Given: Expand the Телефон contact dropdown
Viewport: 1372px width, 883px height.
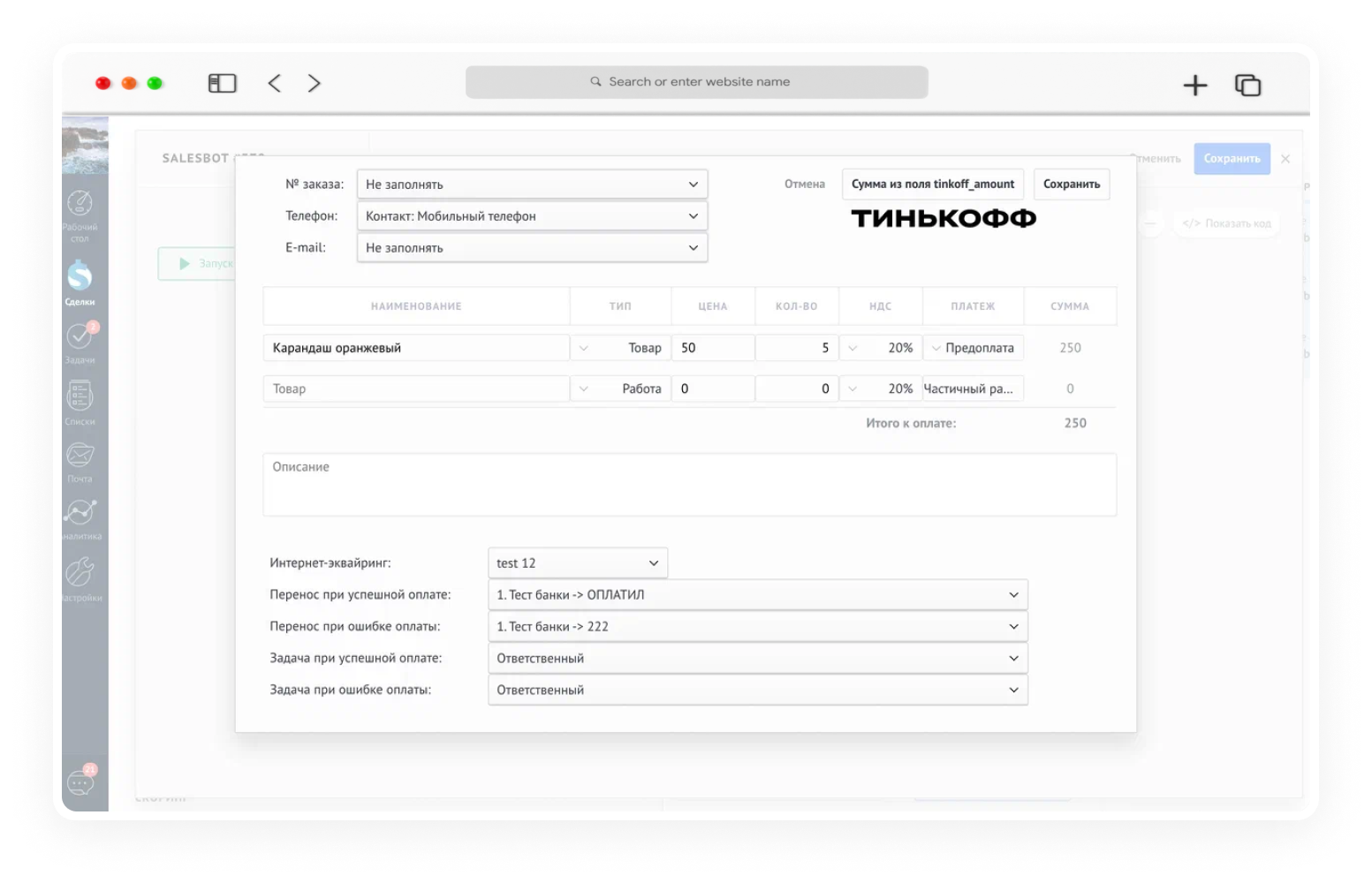Looking at the screenshot, I should pos(532,216).
